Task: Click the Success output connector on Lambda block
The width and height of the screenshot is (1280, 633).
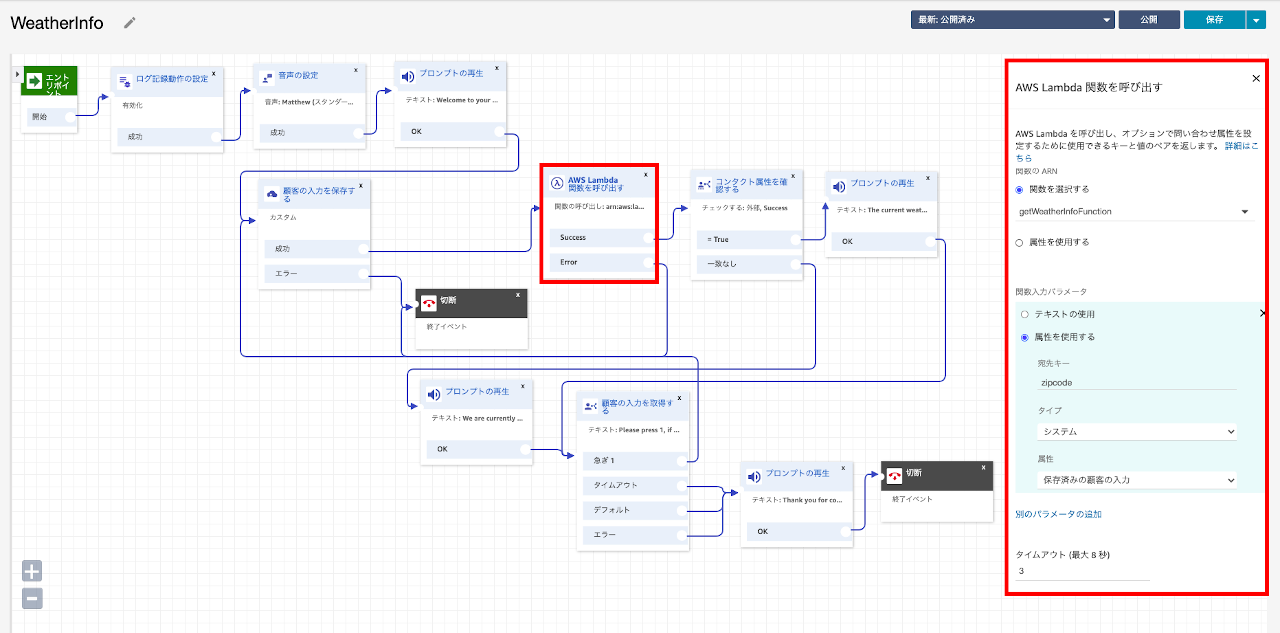Action: [648, 238]
